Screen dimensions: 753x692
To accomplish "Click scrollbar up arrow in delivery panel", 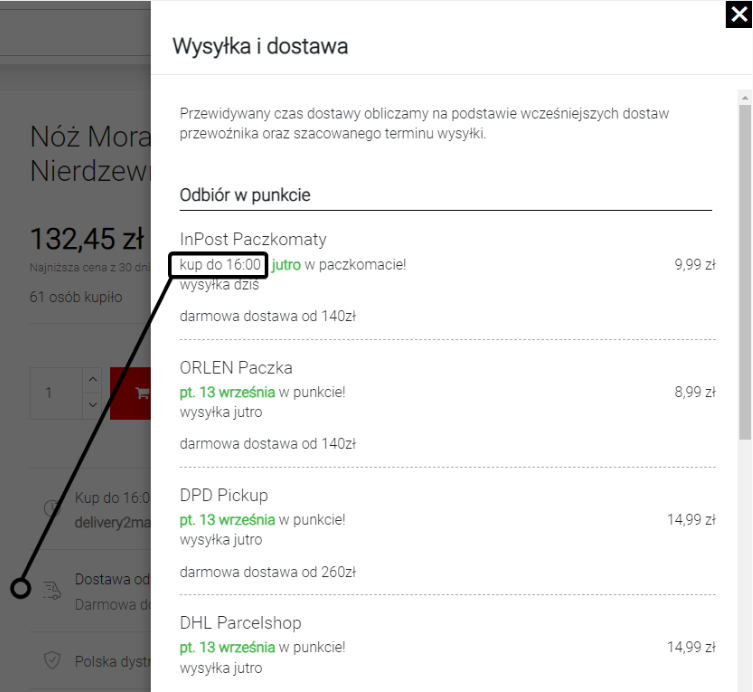I will [744, 99].
